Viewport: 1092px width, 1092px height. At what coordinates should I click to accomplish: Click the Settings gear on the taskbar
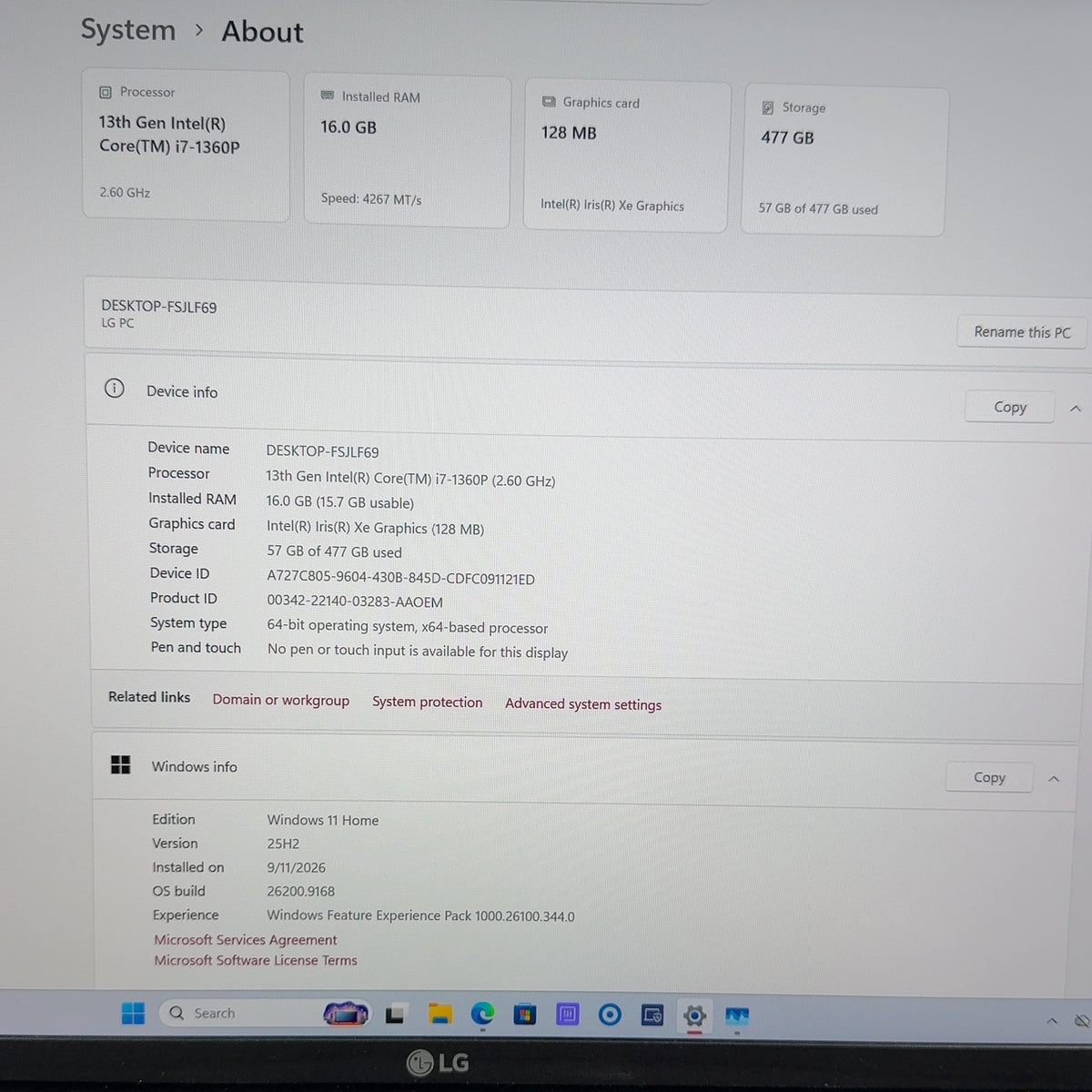(694, 1016)
